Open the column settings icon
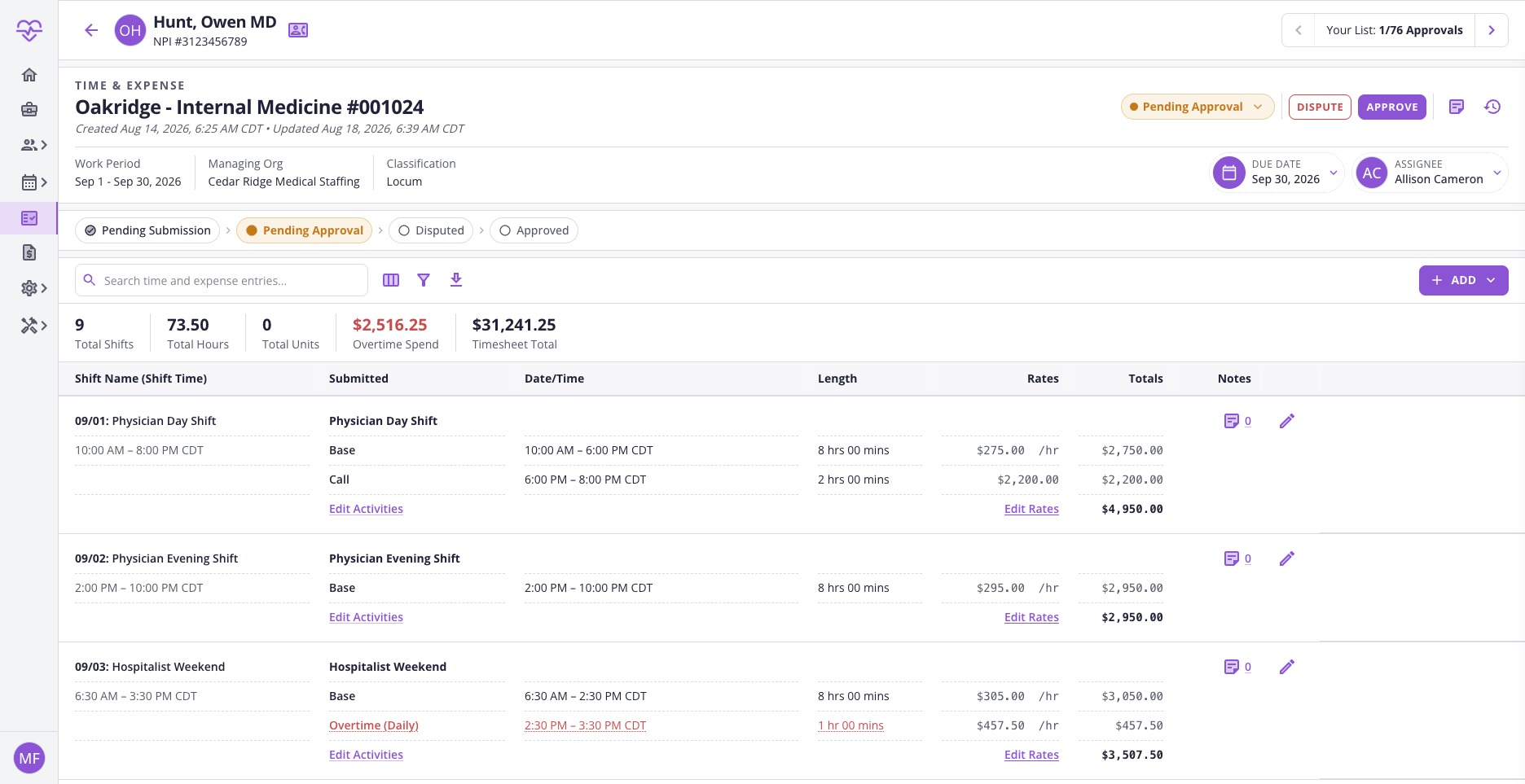Screen dimensions: 1525x784 (391, 280)
